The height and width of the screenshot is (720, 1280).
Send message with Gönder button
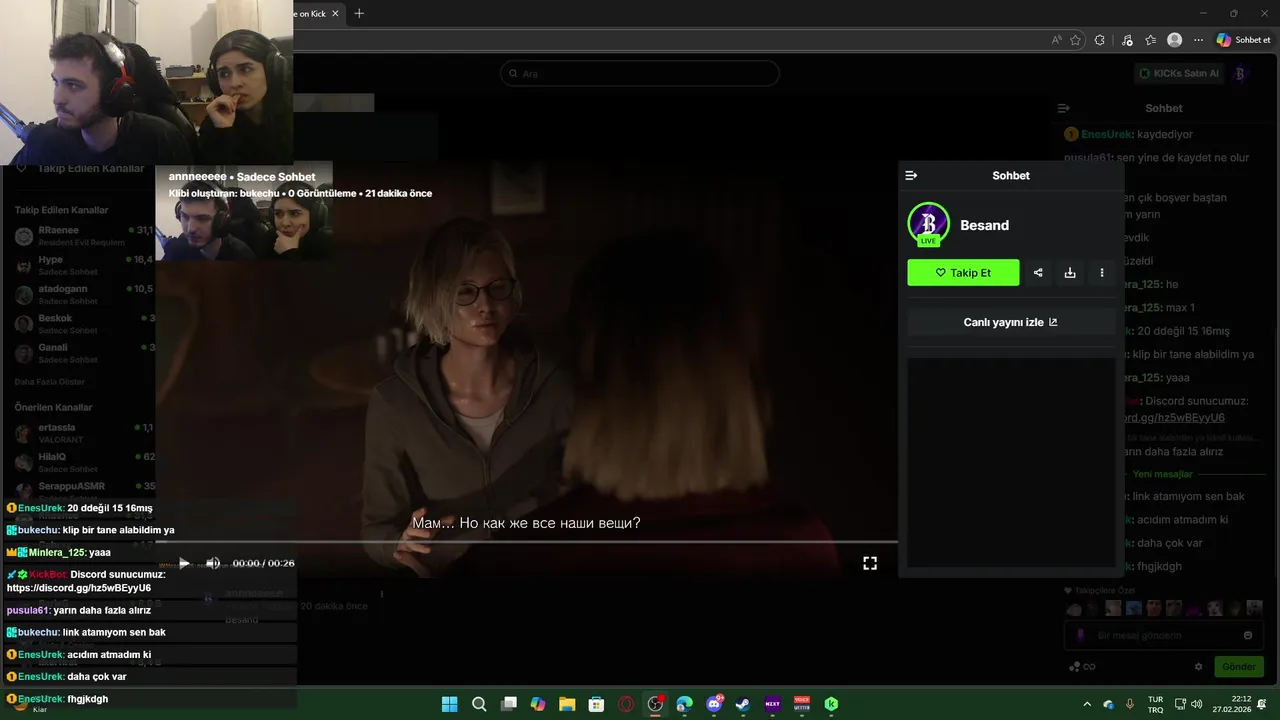(1239, 666)
